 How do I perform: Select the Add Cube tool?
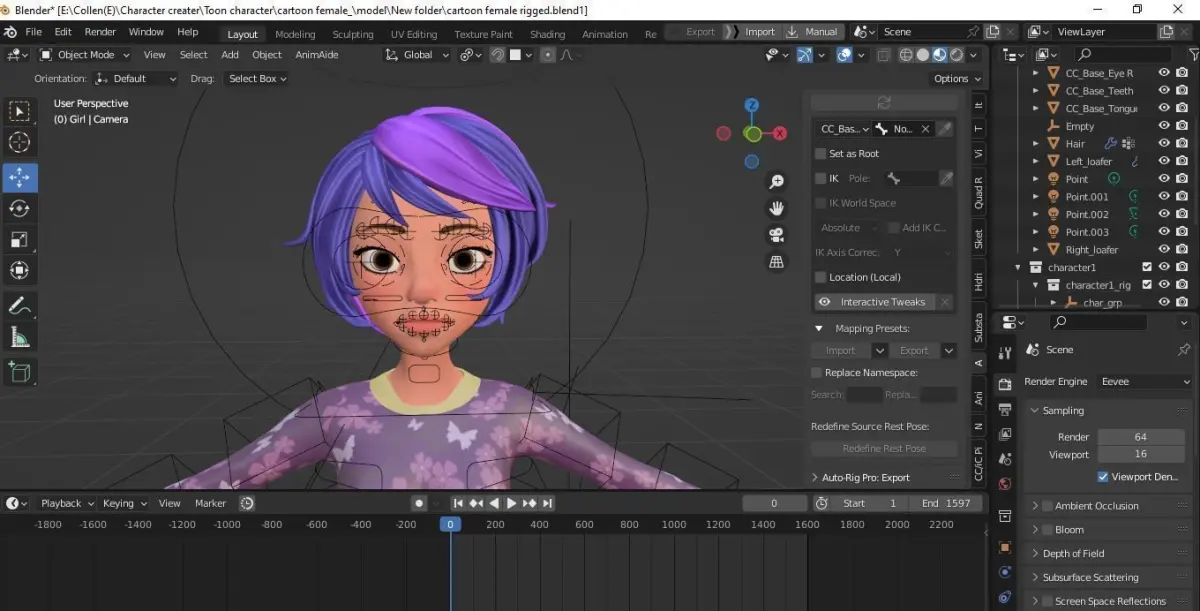click(x=20, y=373)
